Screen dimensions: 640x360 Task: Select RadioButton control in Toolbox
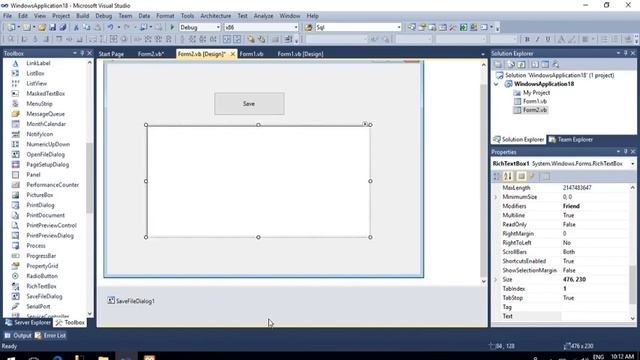point(42,276)
